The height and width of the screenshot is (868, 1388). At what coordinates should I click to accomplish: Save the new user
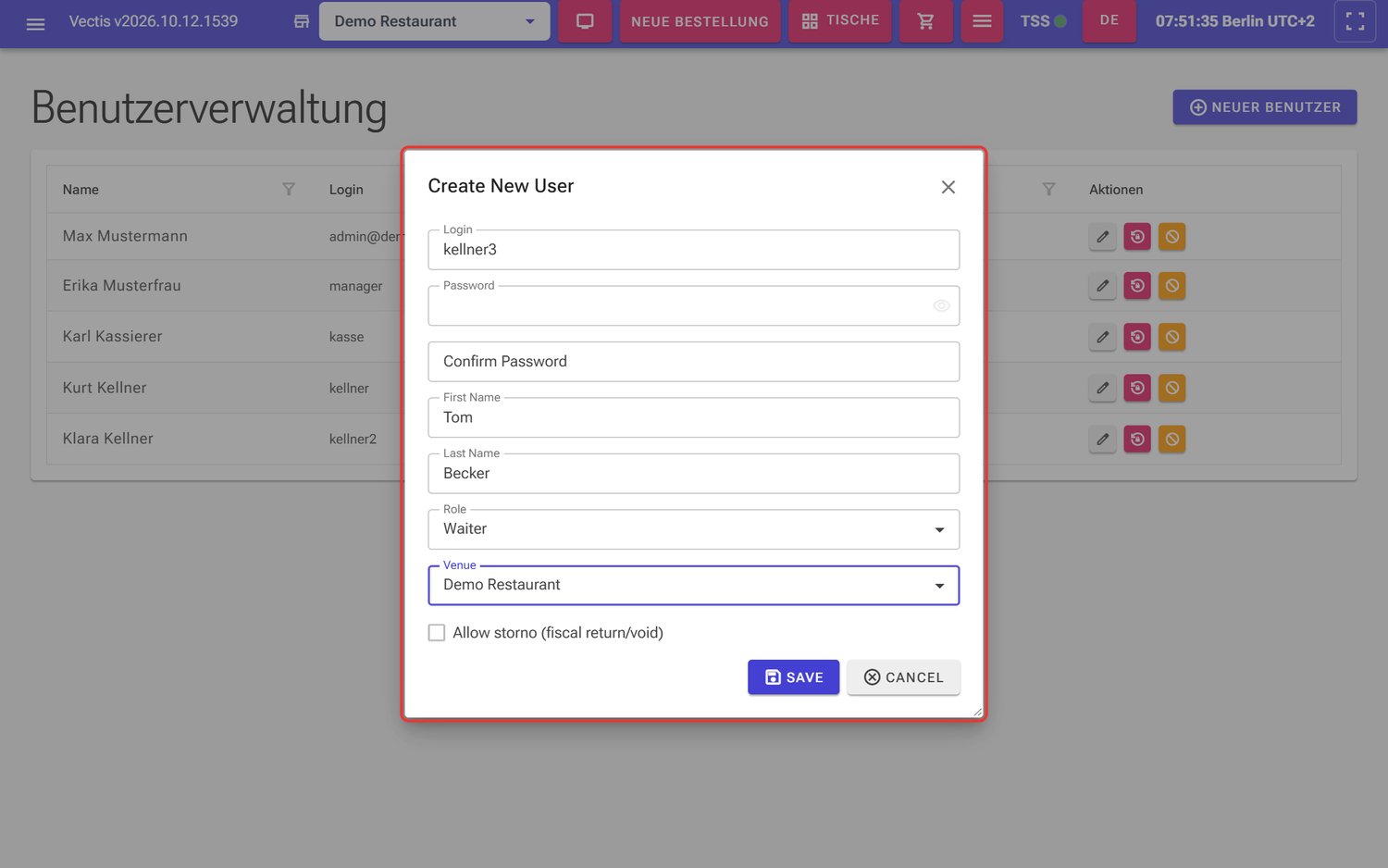[x=793, y=677]
